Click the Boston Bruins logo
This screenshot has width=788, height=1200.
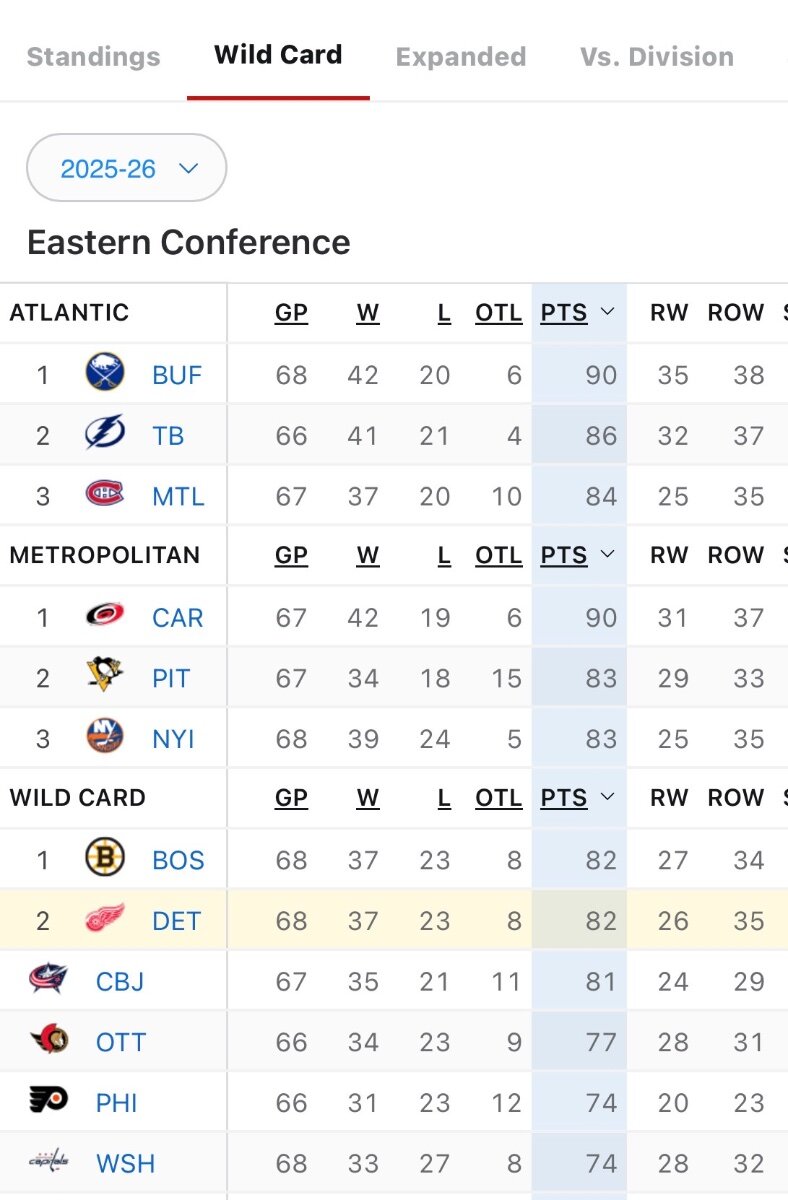point(105,859)
